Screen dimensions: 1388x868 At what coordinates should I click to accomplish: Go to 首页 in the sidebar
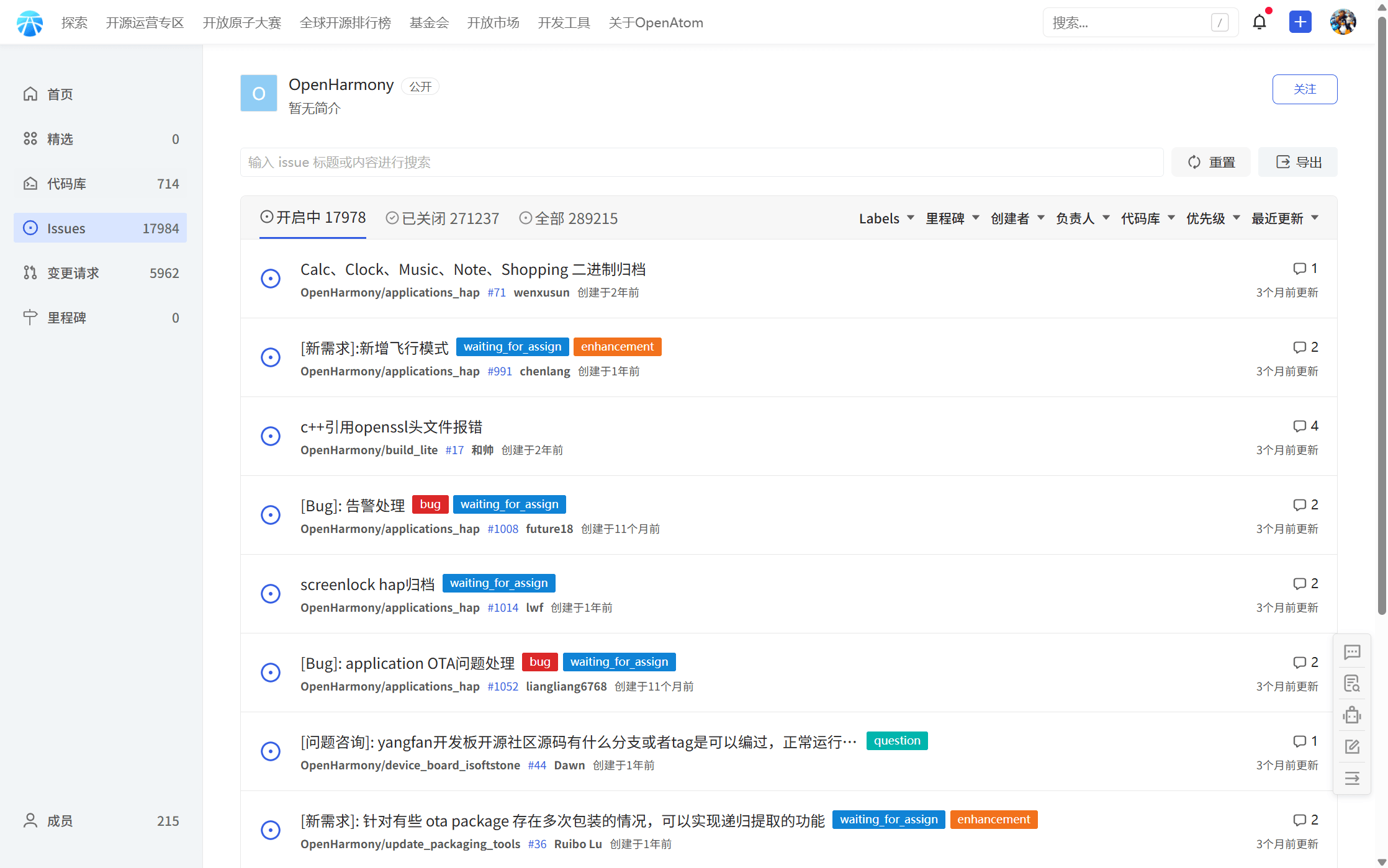click(100, 94)
